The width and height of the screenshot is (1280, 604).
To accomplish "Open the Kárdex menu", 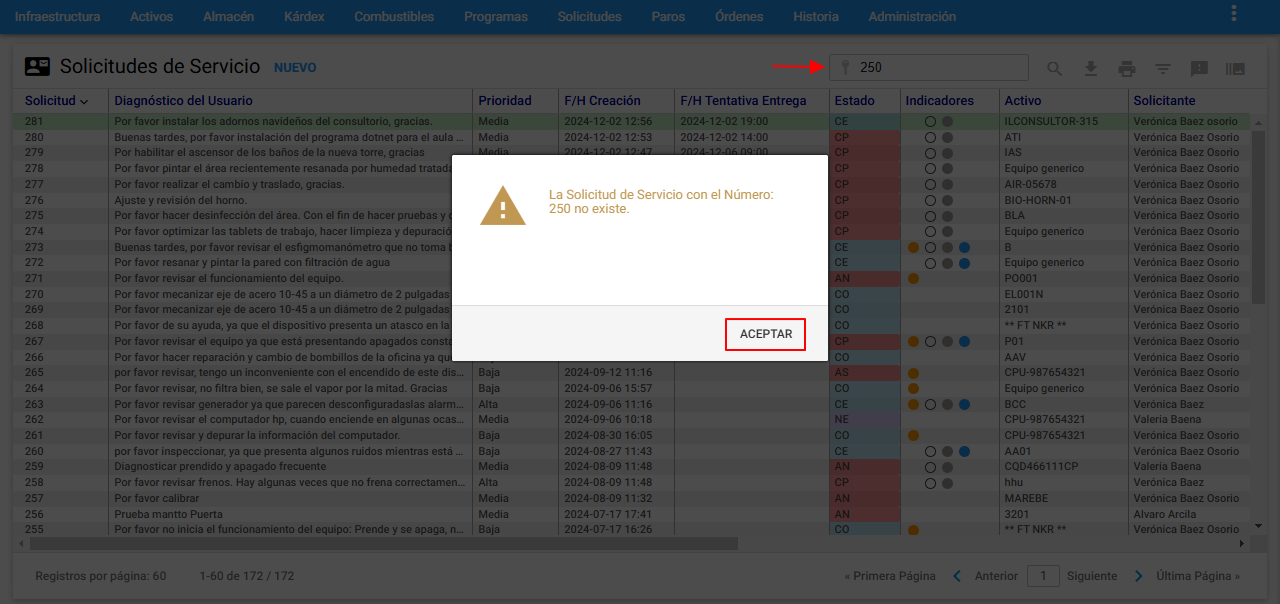I will click(x=304, y=16).
